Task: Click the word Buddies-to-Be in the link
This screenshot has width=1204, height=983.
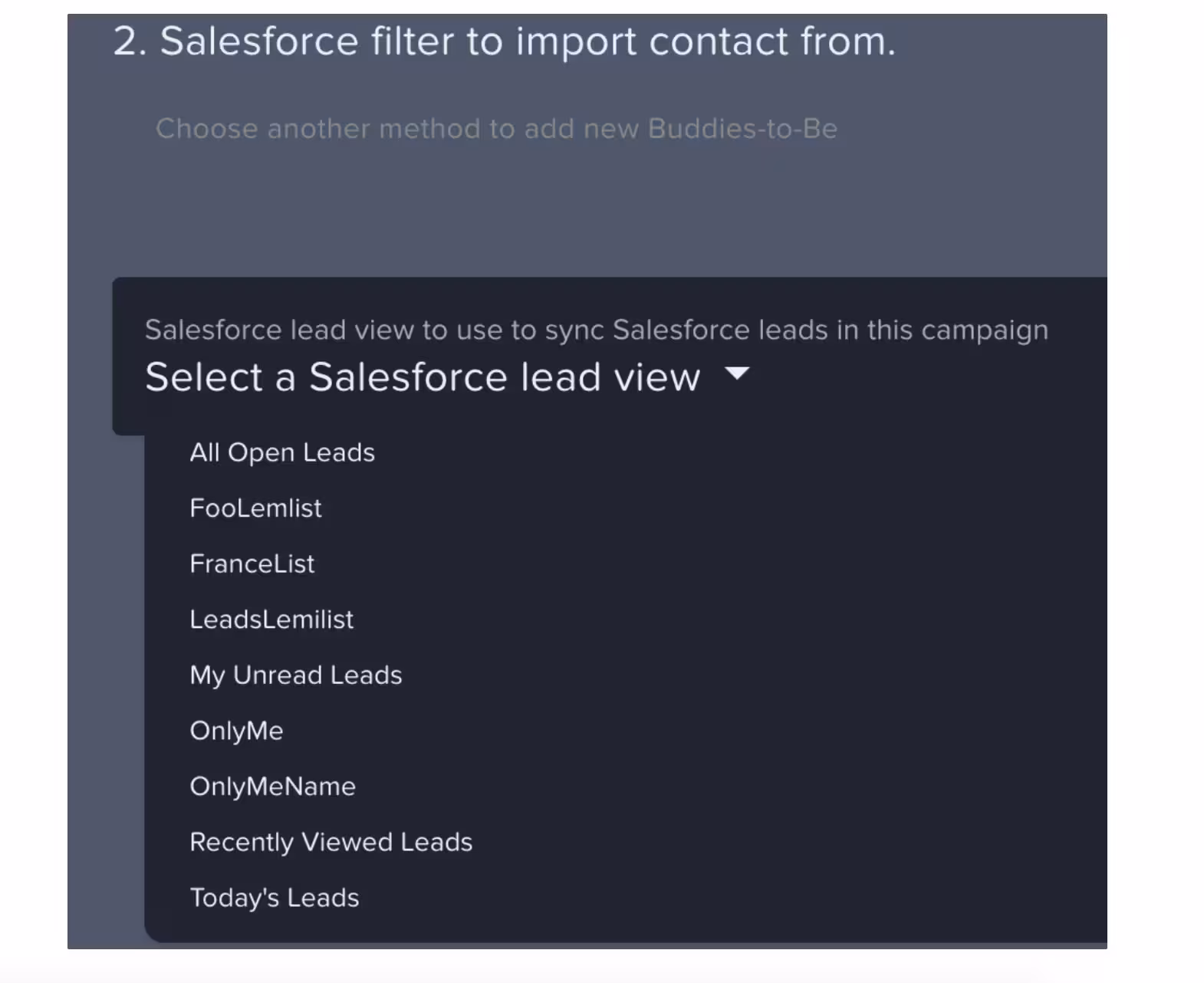Action: point(742,129)
